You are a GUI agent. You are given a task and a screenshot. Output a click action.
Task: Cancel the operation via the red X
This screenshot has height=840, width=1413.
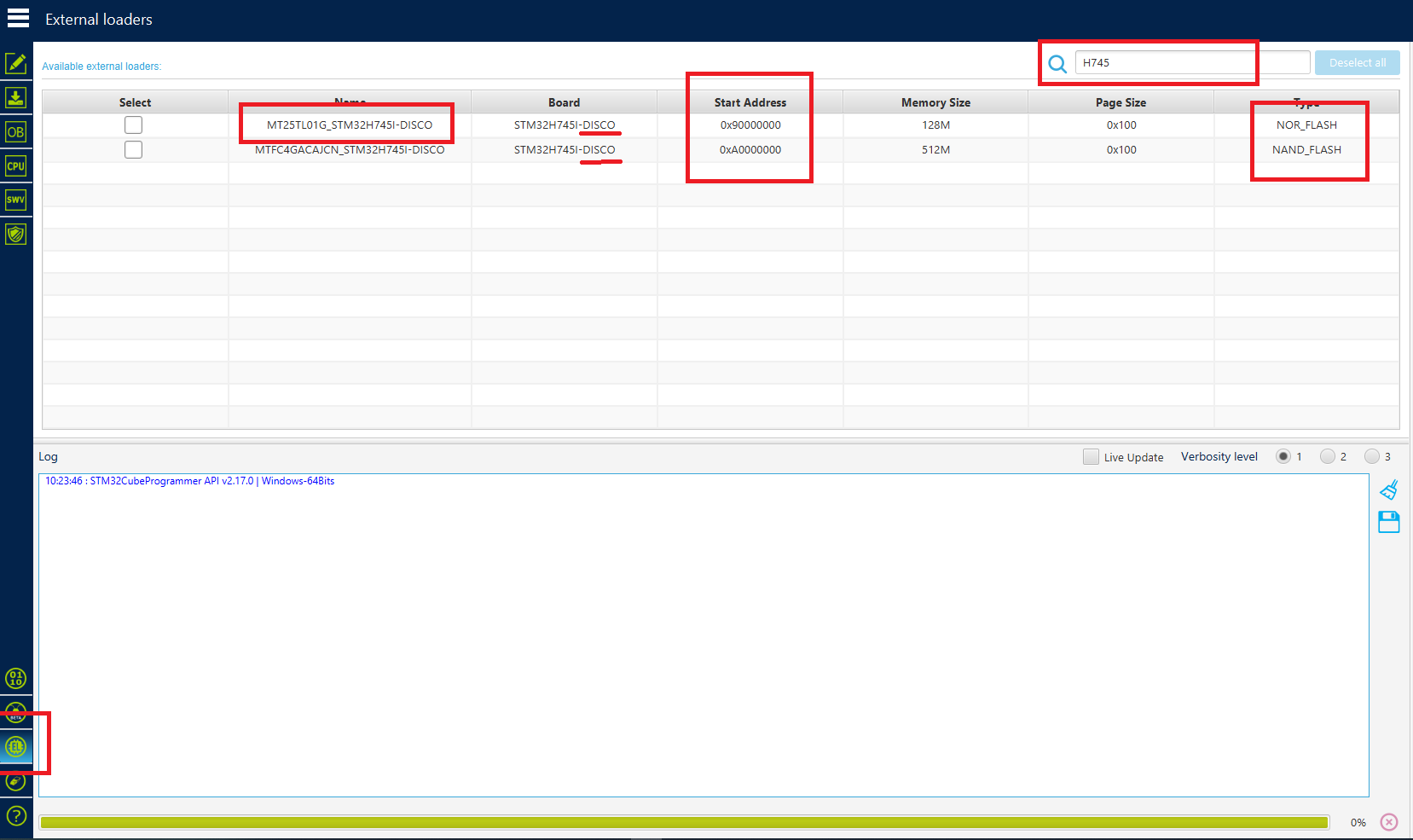pos(1388,821)
